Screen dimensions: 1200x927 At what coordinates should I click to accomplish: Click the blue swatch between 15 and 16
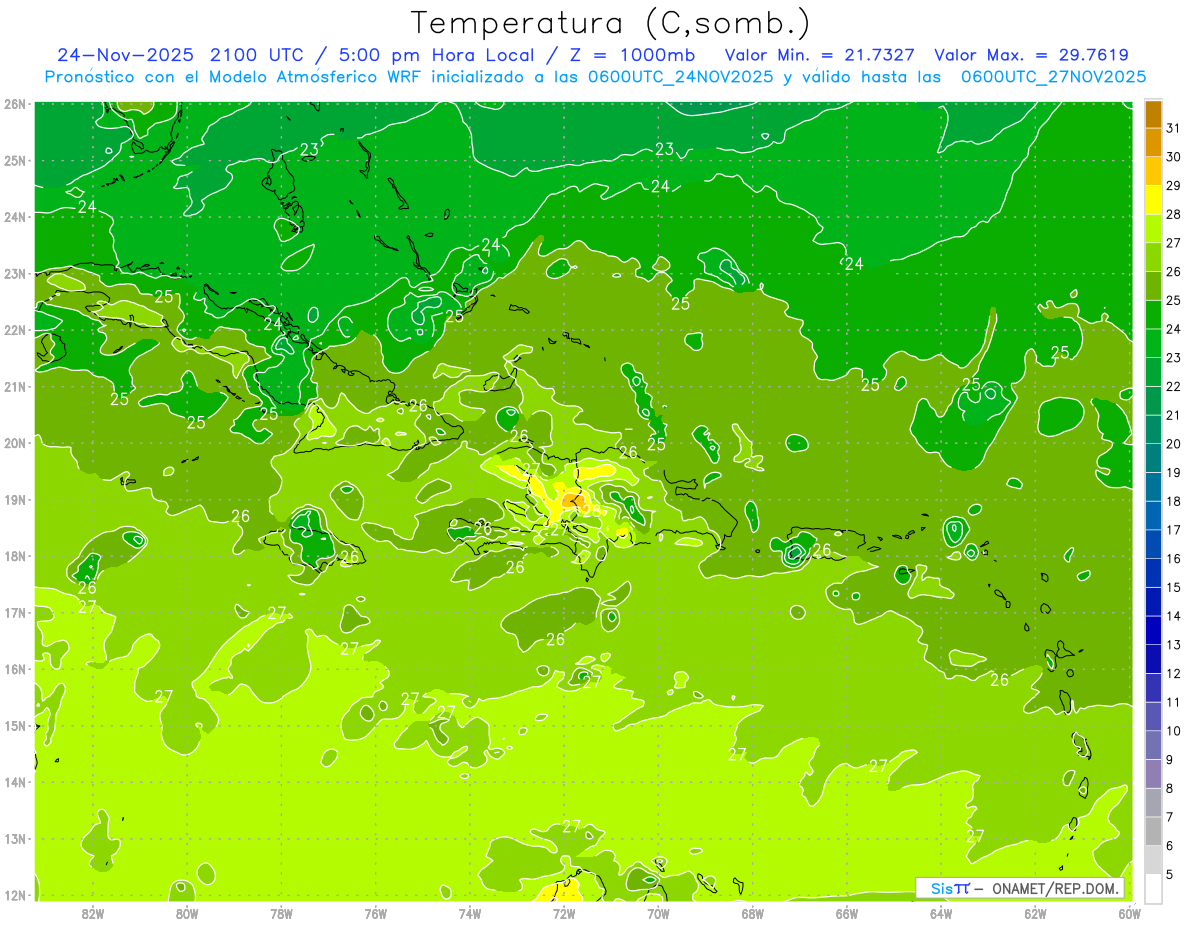pyautogui.click(x=1154, y=573)
